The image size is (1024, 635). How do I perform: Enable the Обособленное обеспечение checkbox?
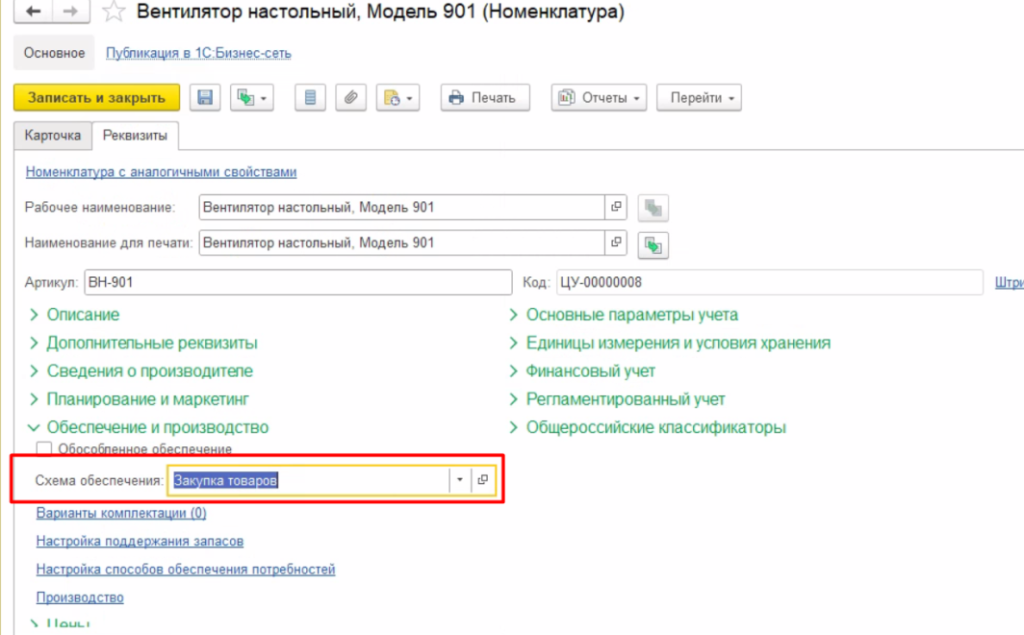[x=44, y=450]
